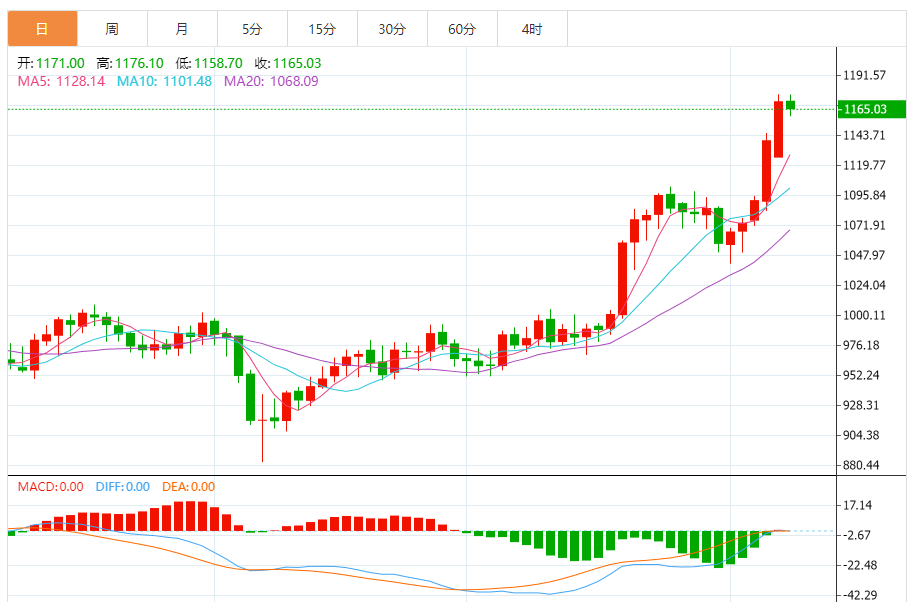Open the 月 monthly chart tab
This screenshot has width=915, height=602.
182,29
